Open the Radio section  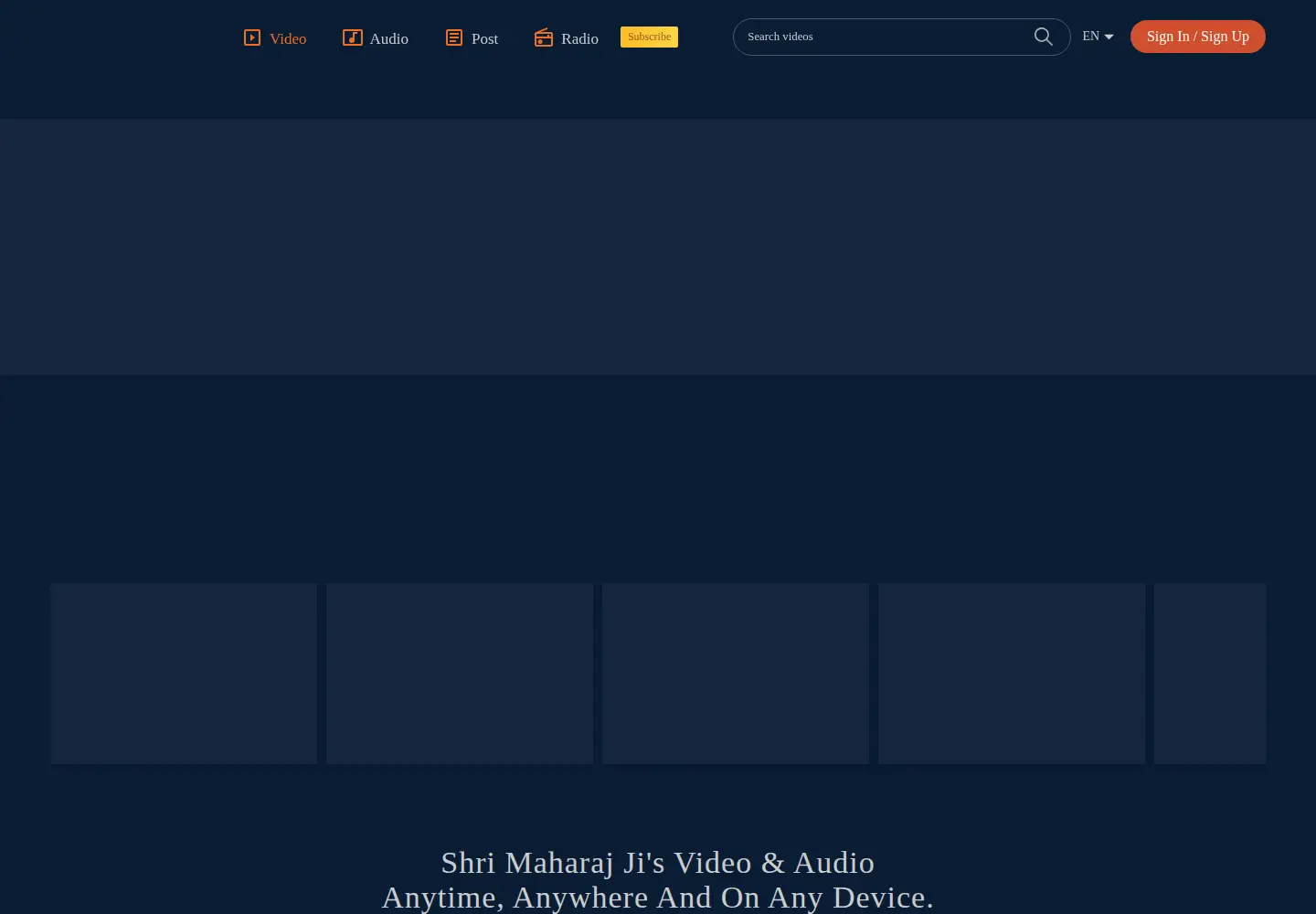click(567, 38)
